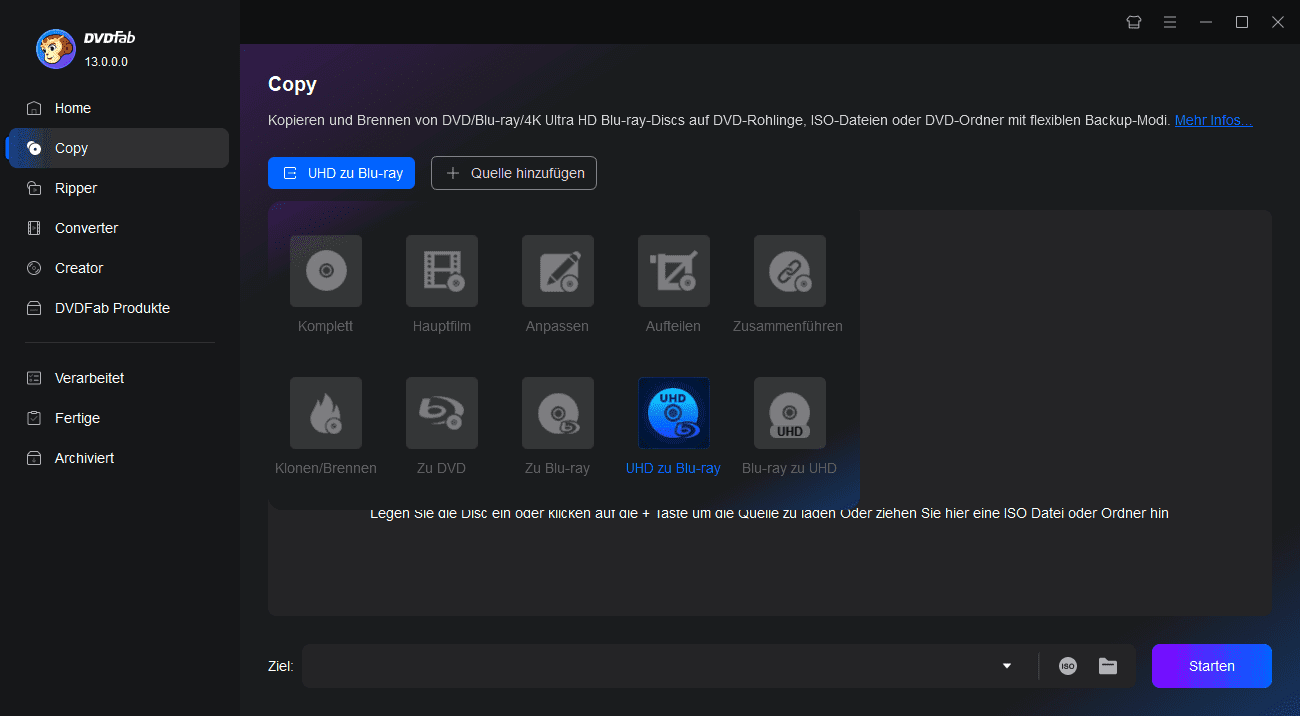The image size is (1300, 716).
Task: Select the Klonen/Brennen mode icon
Action: (x=326, y=413)
